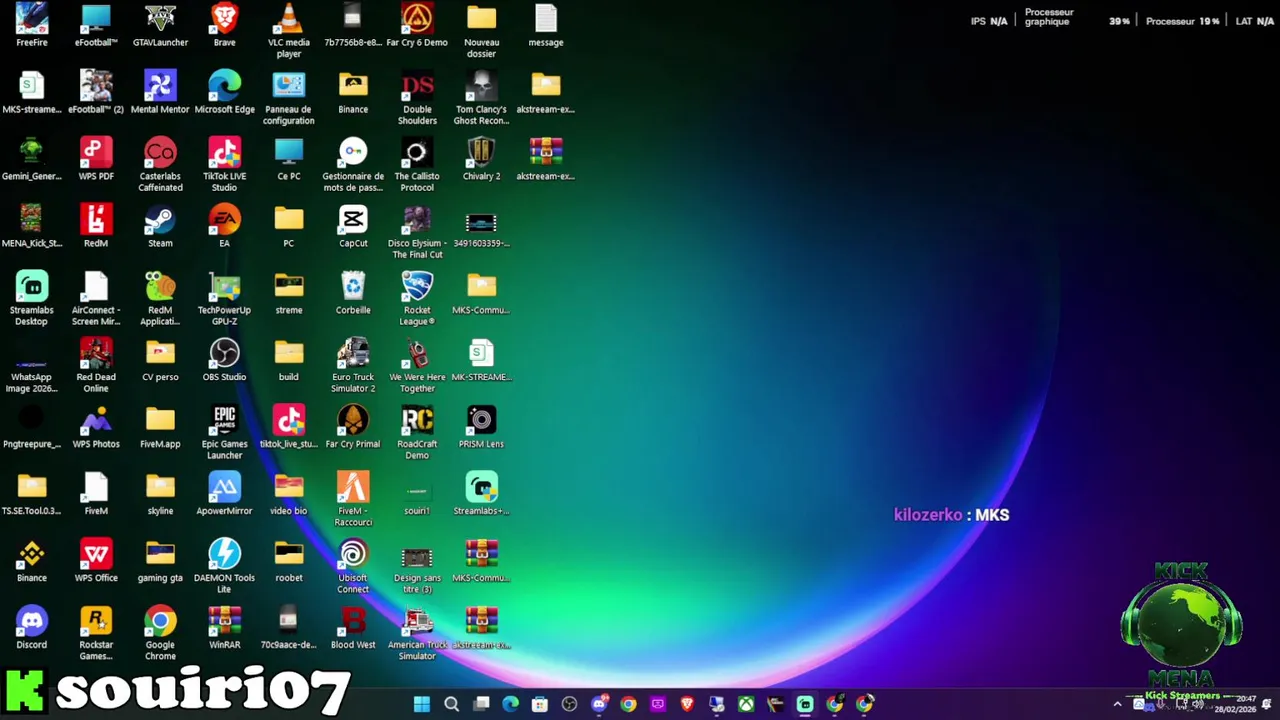Open WinRAR desktop shortcut
This screenshot has width=1280, height=720.
224,629
